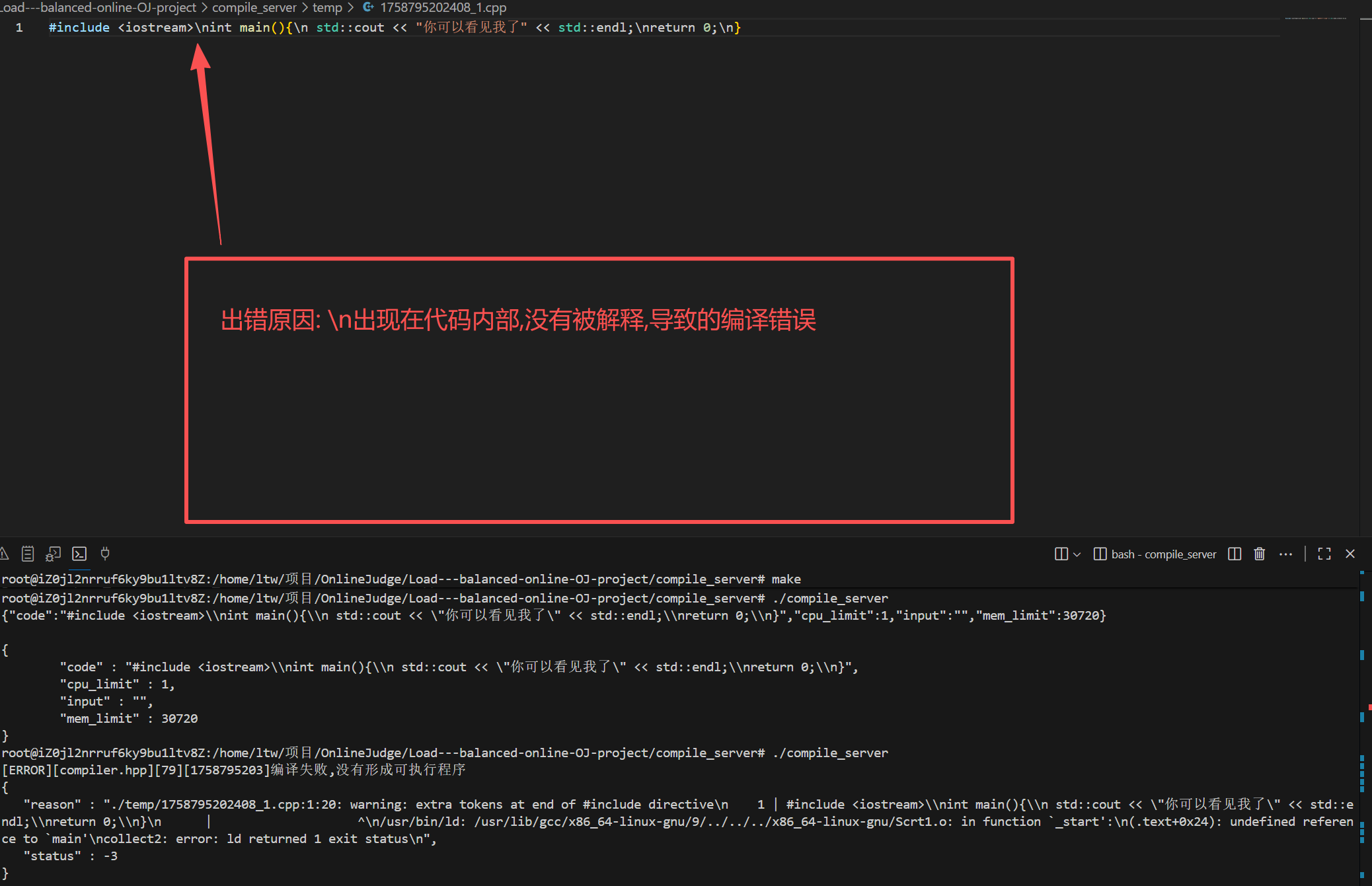This screenshot has width=1372, height=886.
Task: Click the <iostream> token in editor
Action: point(156,28)
